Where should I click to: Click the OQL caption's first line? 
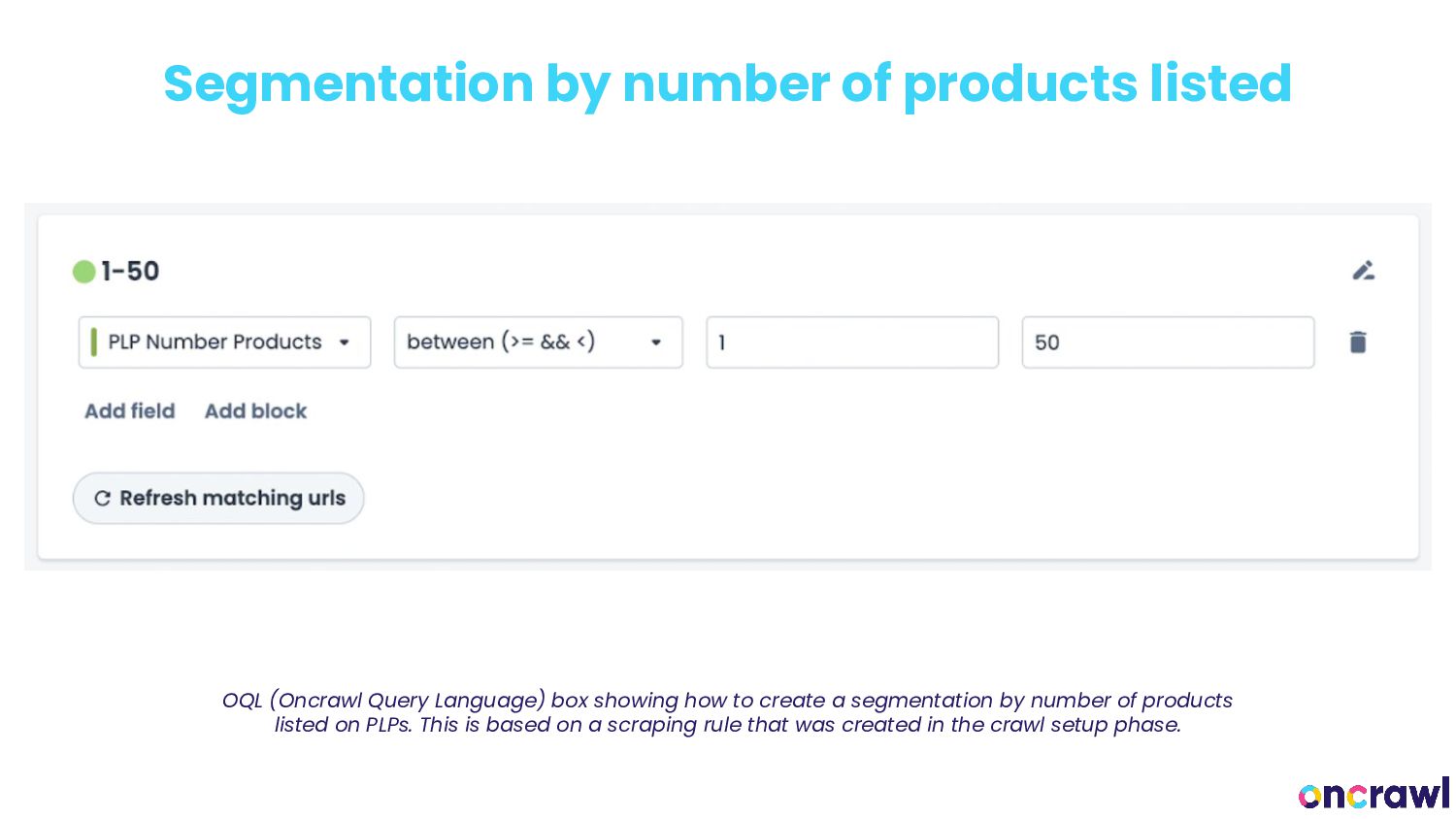click(x=727, y=701)
